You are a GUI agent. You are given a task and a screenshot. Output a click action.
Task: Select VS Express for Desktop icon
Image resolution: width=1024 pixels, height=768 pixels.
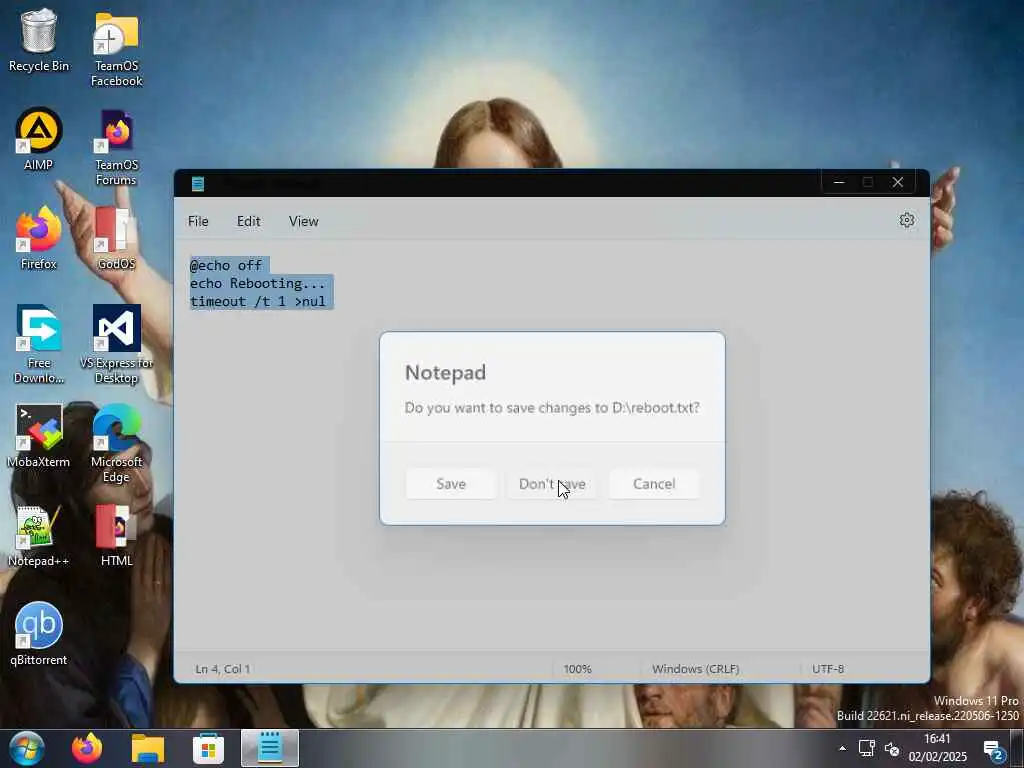tap(116, 344)
